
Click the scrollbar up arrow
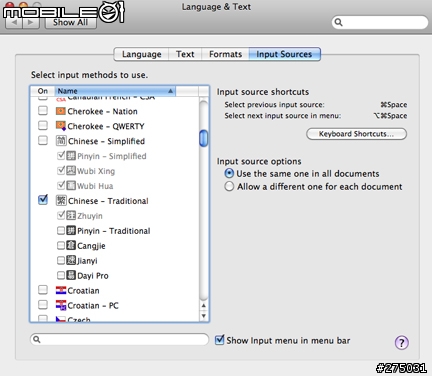tap(204, 305)
